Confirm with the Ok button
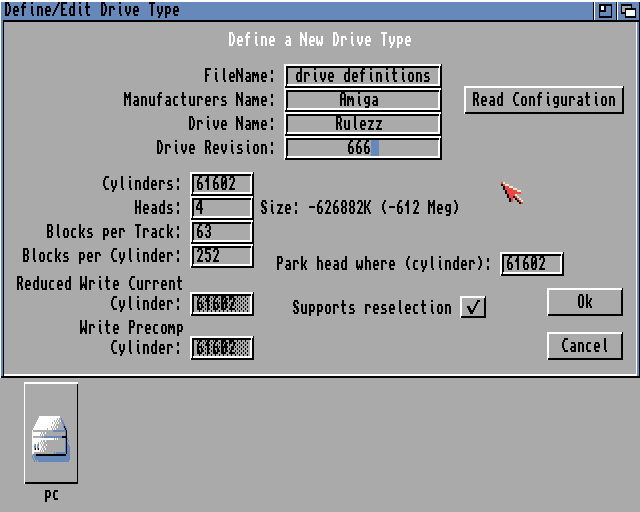This screenshot has width=640, height=512. tap(585, 302)
